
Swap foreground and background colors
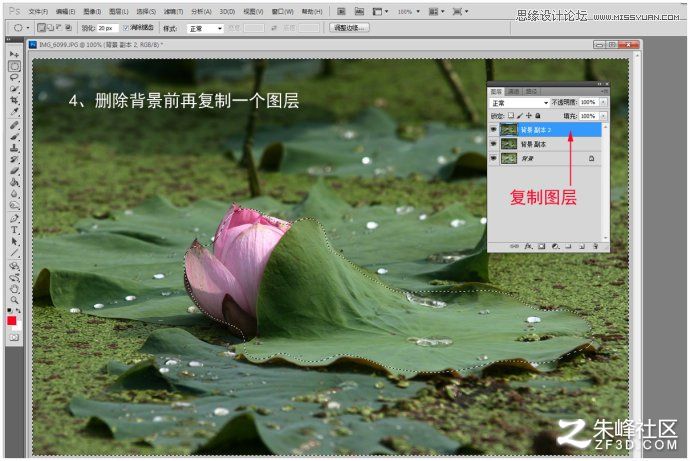click(x=18, y=311)
